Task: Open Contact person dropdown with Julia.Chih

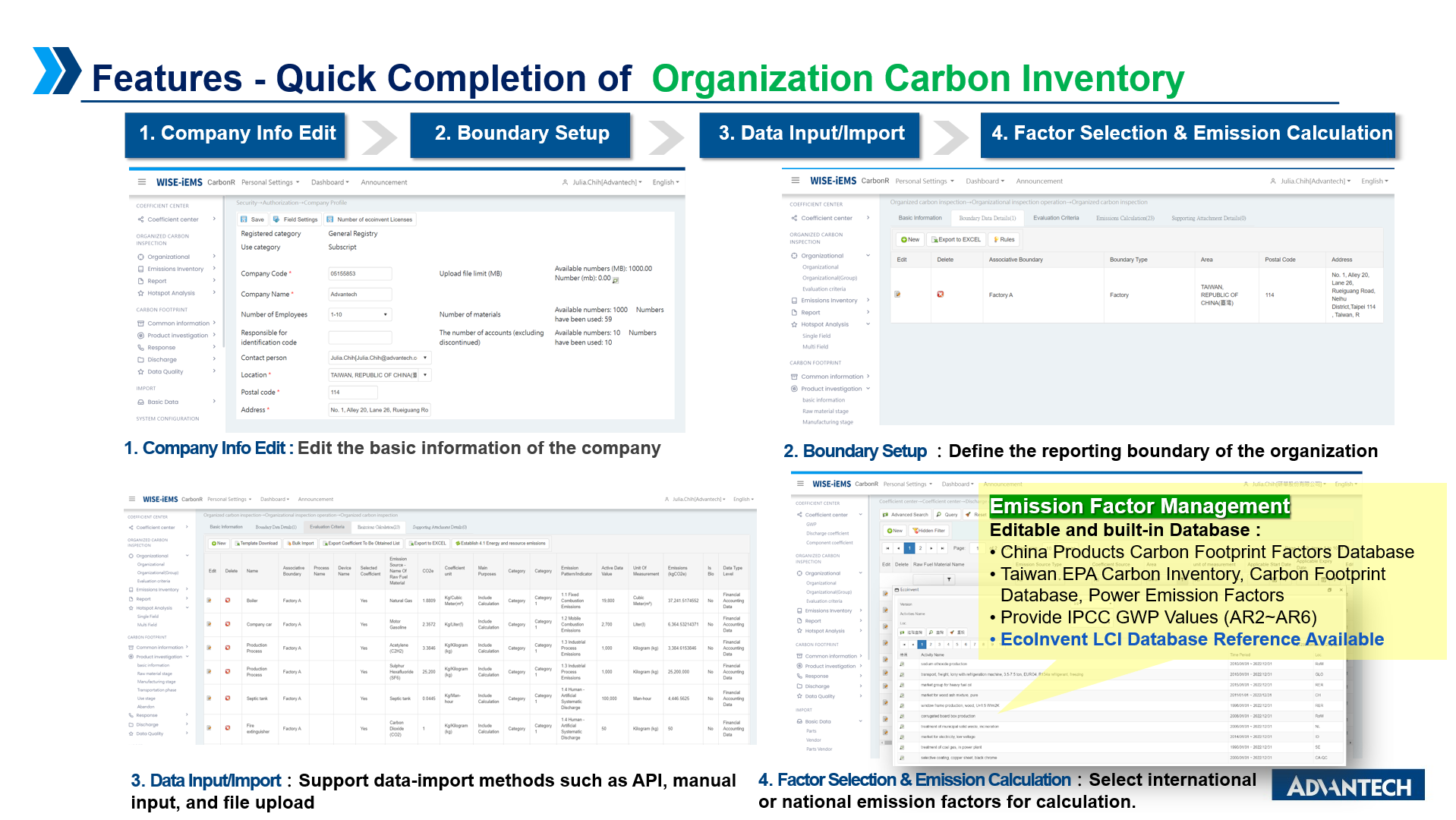Action: pyautogui.click(x=380, y=358)
